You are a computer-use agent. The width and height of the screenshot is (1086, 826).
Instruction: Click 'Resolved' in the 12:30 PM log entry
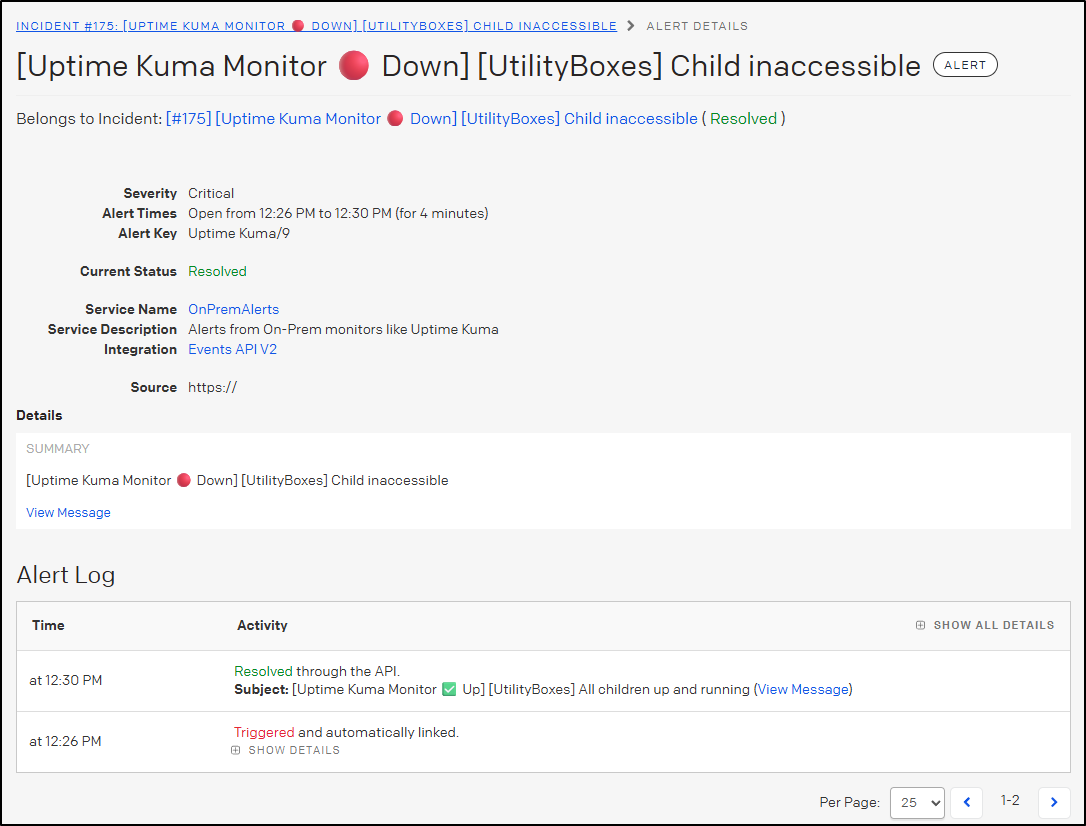(x=263, y=672)
